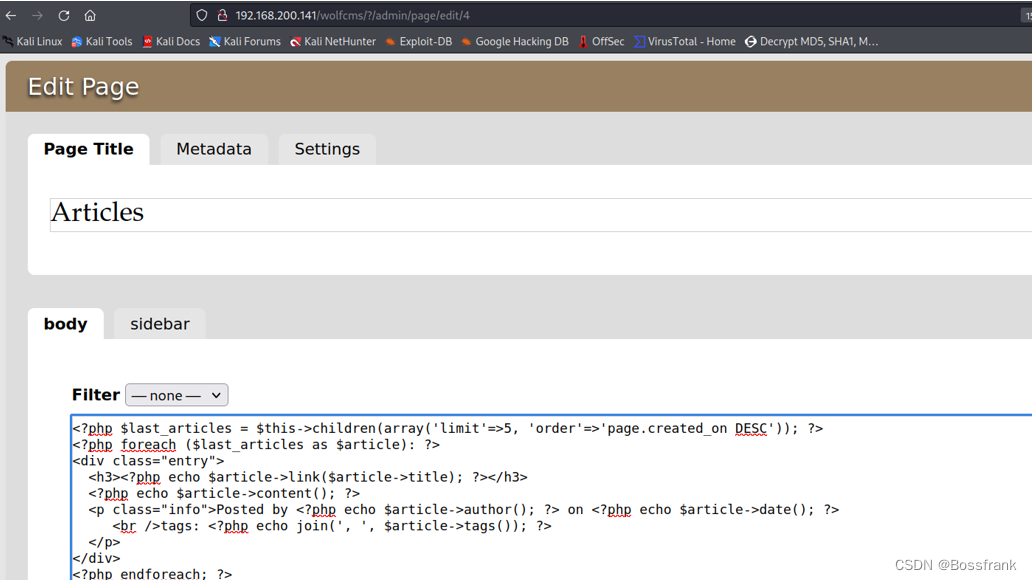Click the '<div class="entry">' code line
Image resolution: width=1032 pixels, height=580 pixels.
(x=148, y=461)
